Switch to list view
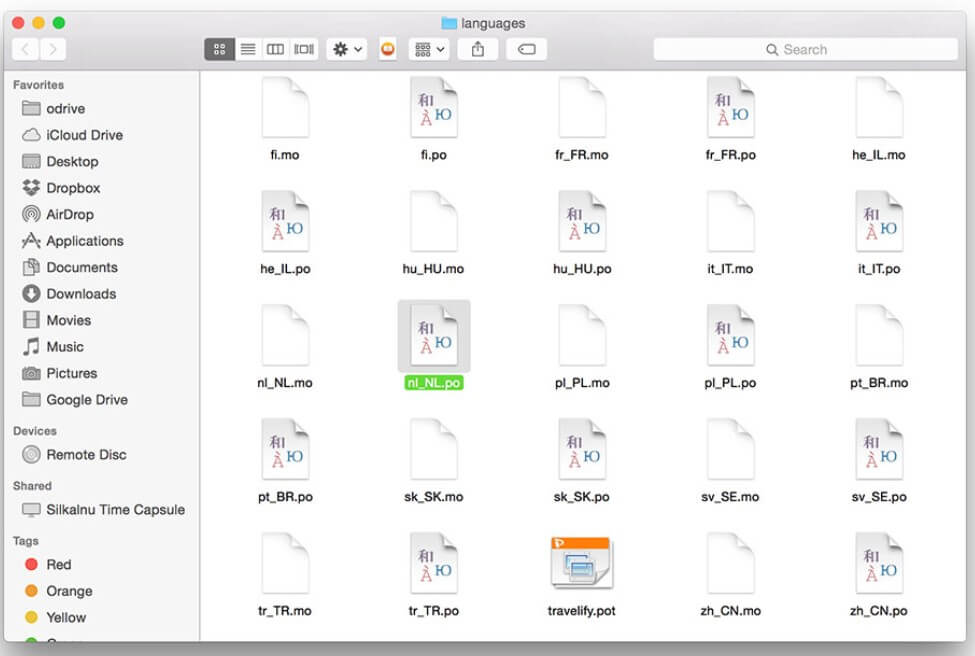 point(248,49)
